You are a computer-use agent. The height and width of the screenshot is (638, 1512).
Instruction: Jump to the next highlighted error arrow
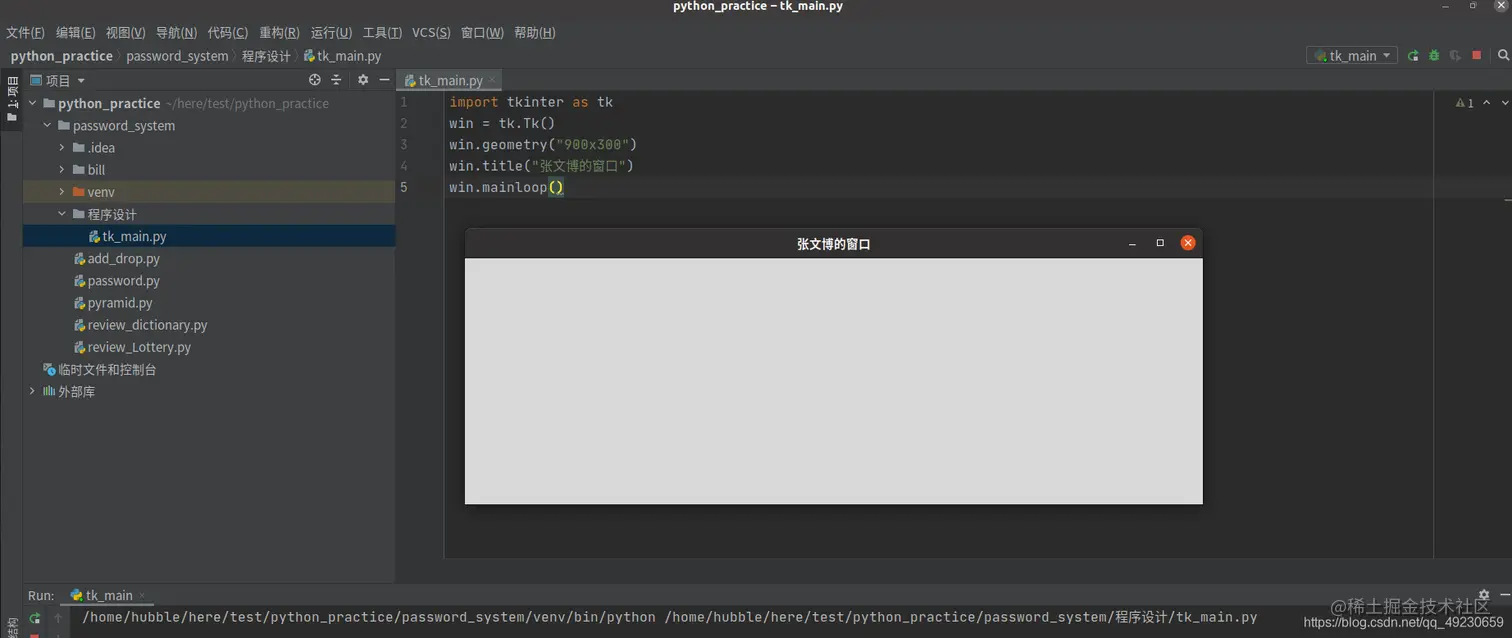coord(1503,103)
